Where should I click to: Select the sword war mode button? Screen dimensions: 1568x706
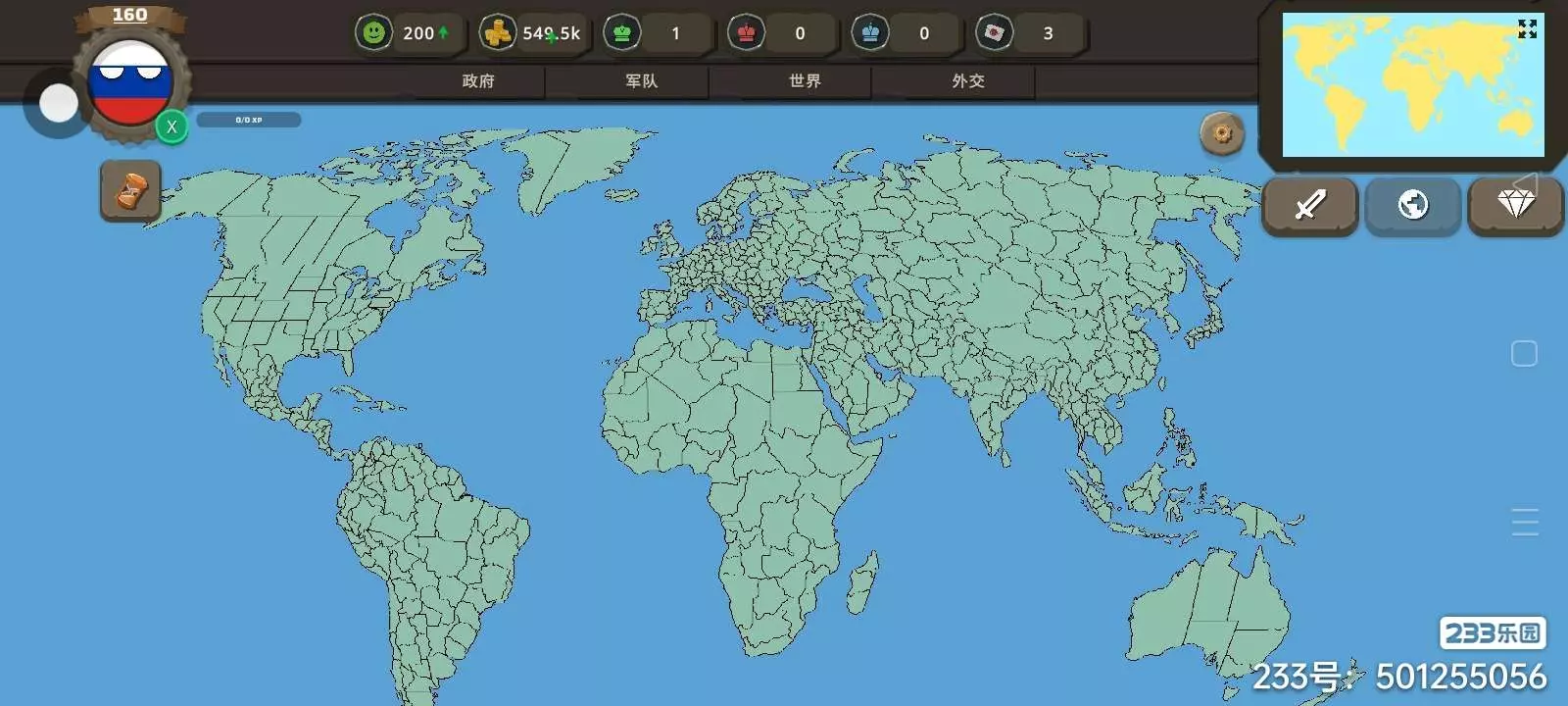(1310, 205)
